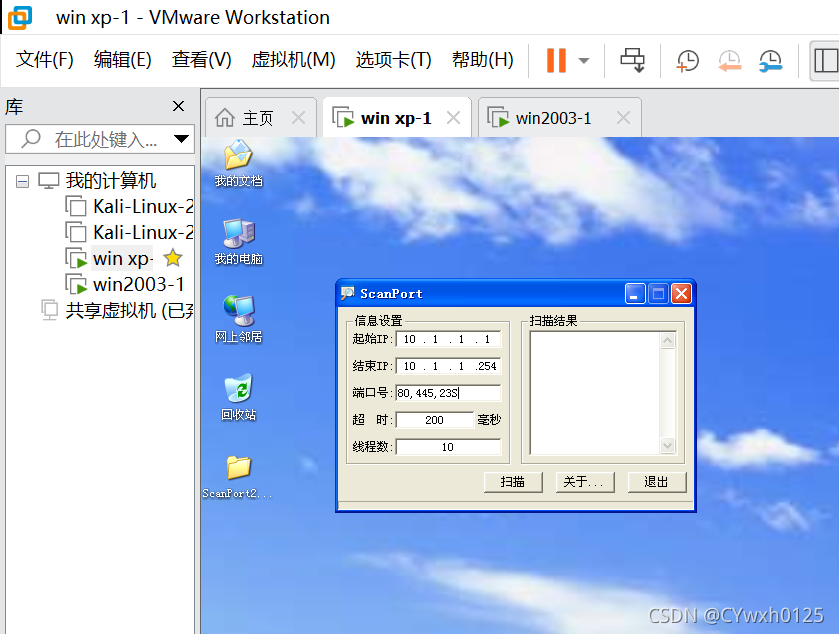Select 我的电脑 desktop icon
The width and height of the screenshot is (839, 634).
[x=238, y=242]
